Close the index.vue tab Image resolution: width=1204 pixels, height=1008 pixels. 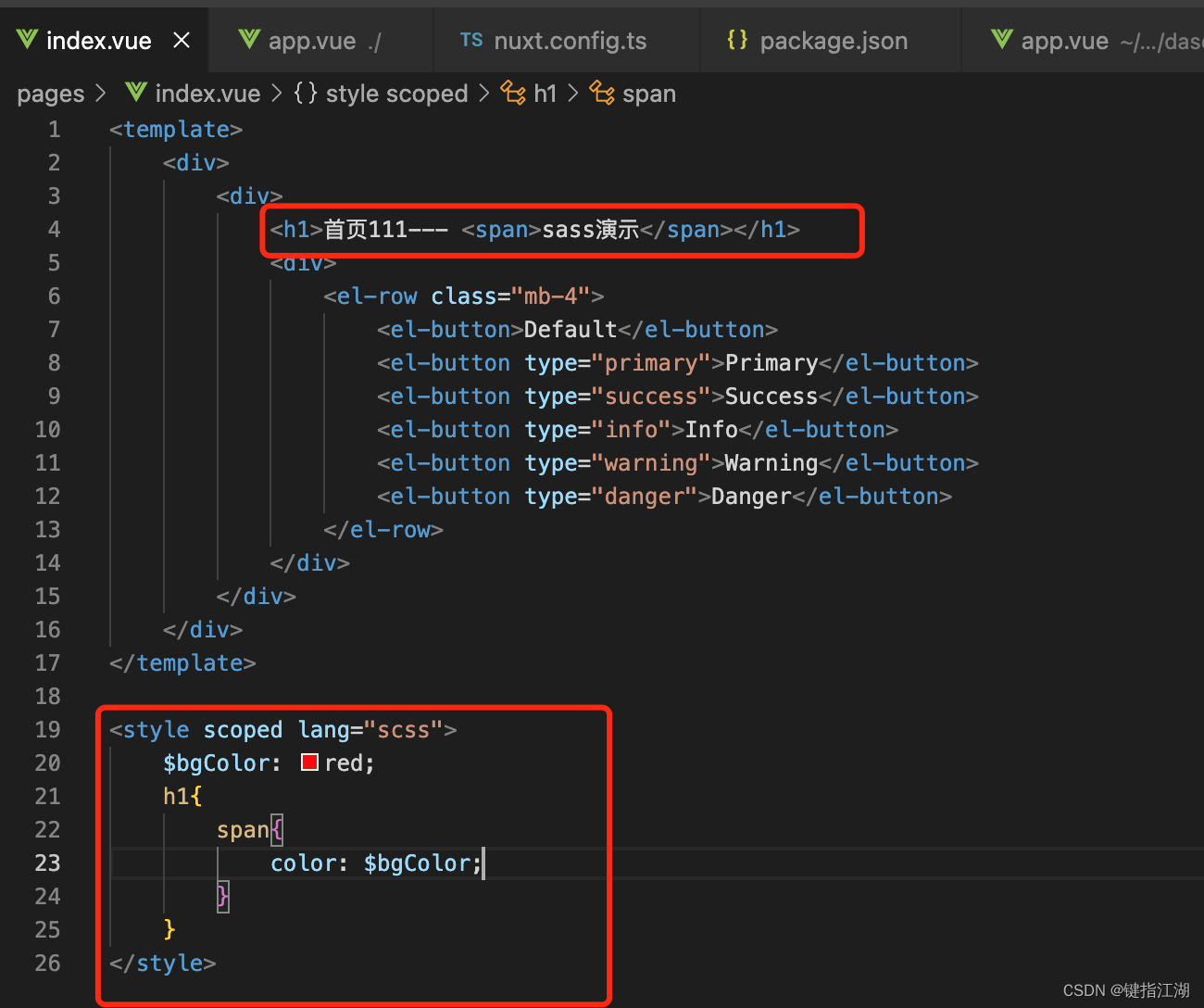pyautogui.click(x=182, y=40)
